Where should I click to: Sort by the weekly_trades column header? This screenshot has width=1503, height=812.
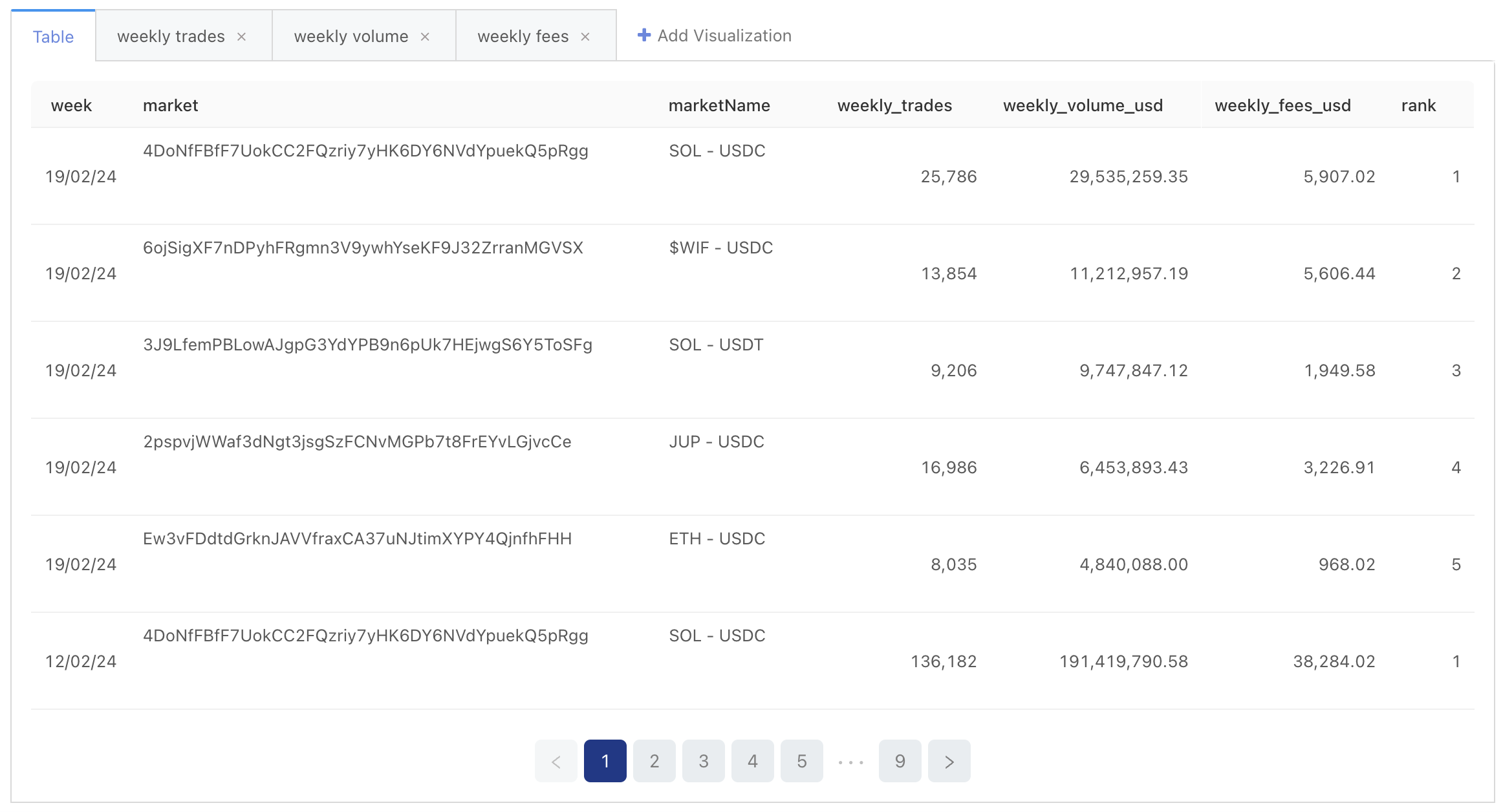(x=894, y=105)
